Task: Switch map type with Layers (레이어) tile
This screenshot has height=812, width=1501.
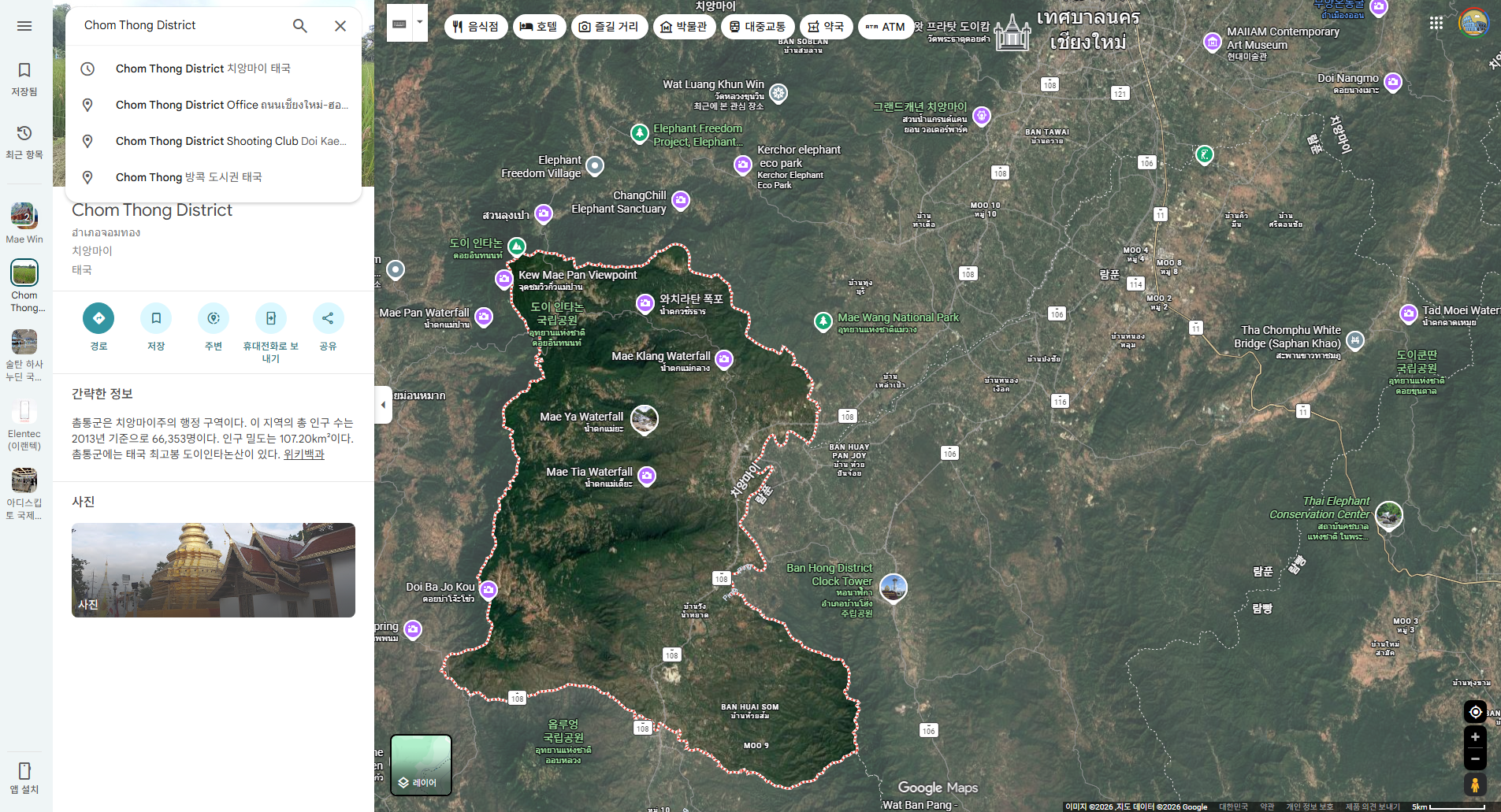Action: pos(421,765)
